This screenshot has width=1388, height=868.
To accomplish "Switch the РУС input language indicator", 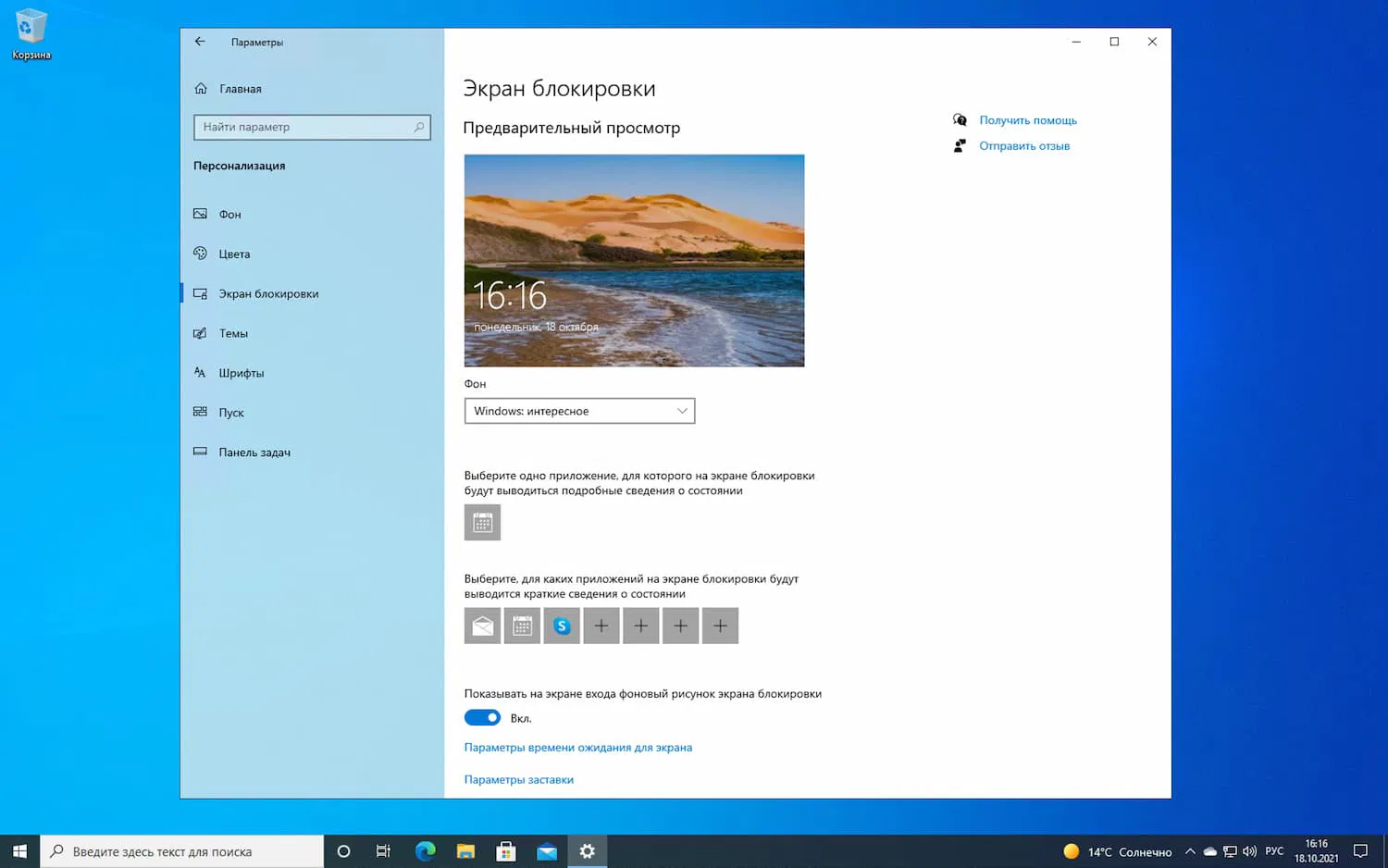I will point(1274,851).
